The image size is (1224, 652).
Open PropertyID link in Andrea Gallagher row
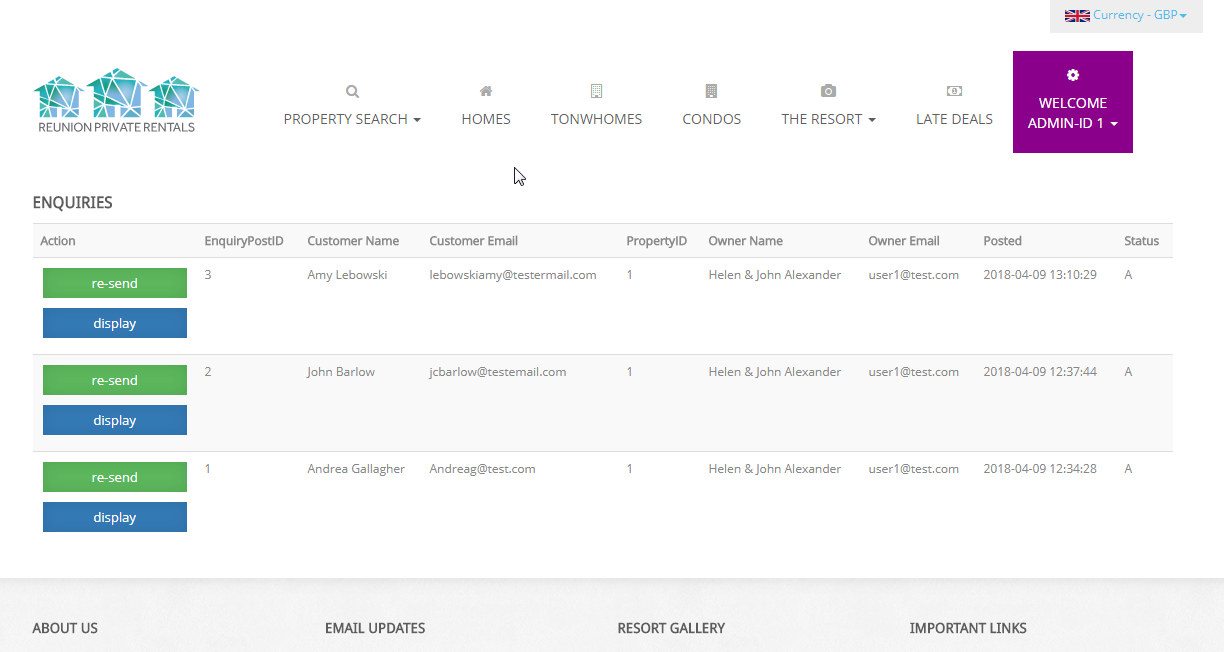coord(630,469)
